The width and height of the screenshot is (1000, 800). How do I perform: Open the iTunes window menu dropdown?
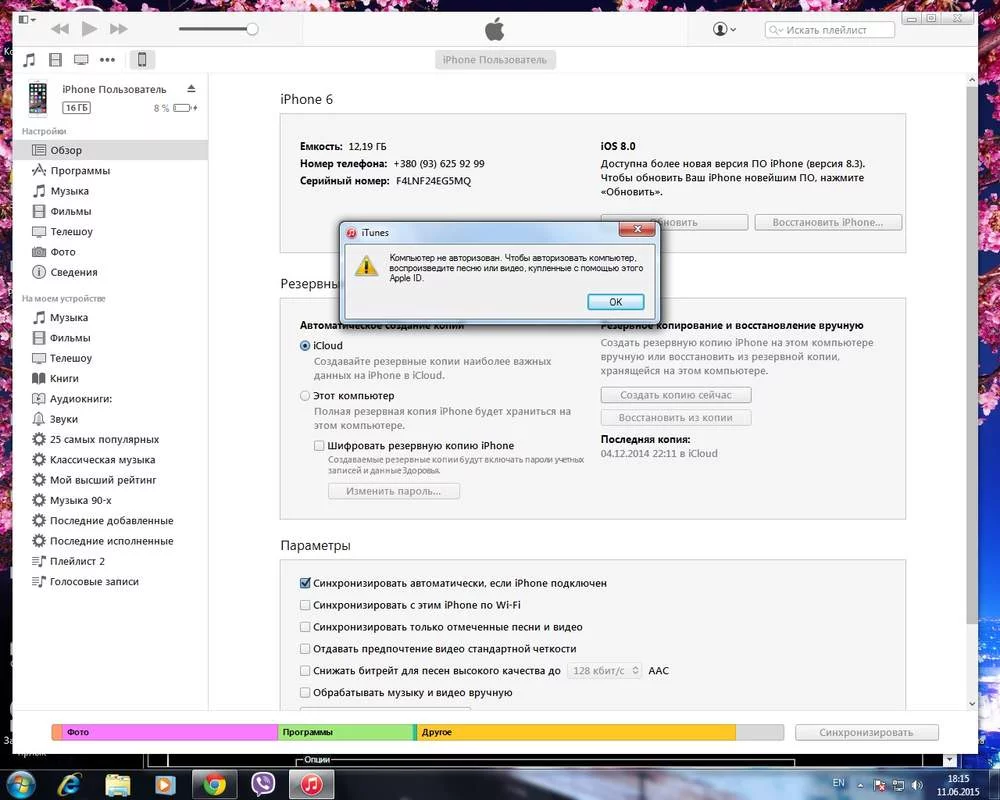click(27, 20)
